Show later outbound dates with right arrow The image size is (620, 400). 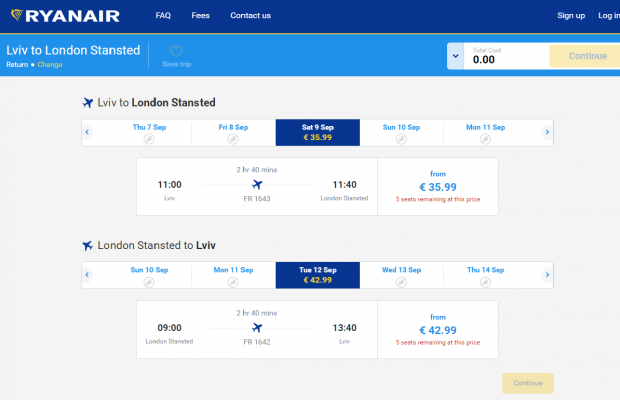coord(547,132)
